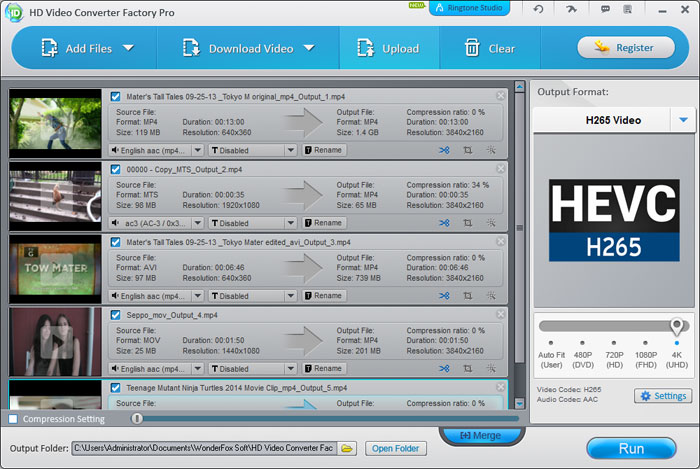
Task: Uncheck Tokyo Mater edited_avi_Output_3 file
Action: point(115,242)
